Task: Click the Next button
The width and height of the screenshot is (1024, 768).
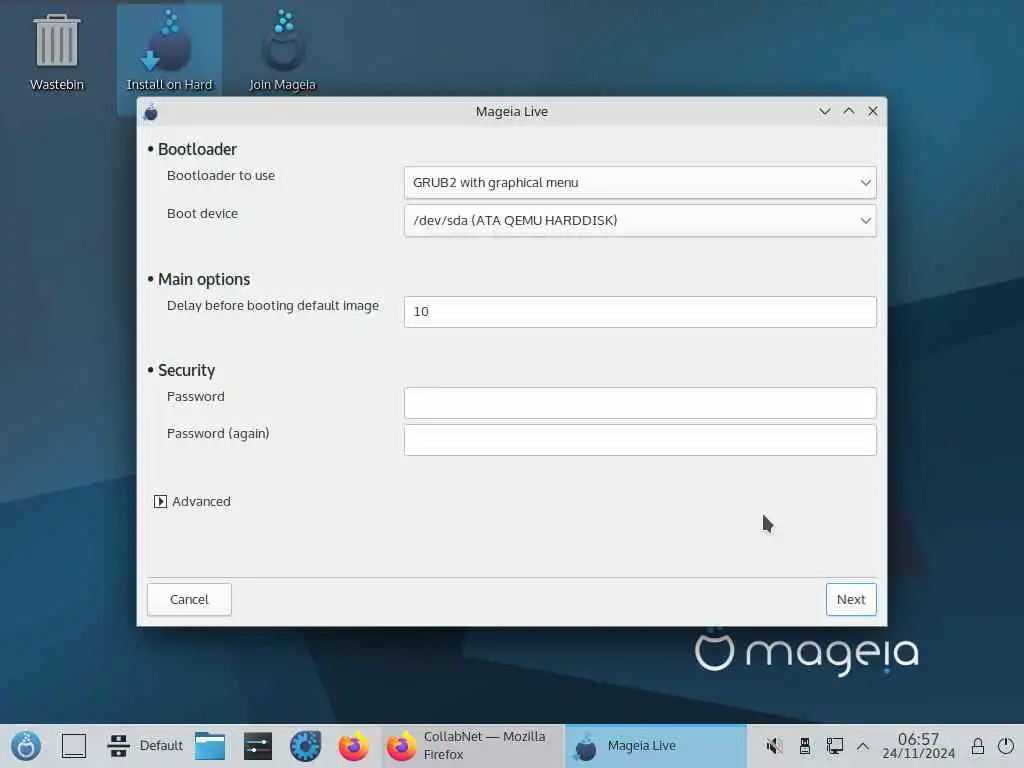Action: coord(851,600)
